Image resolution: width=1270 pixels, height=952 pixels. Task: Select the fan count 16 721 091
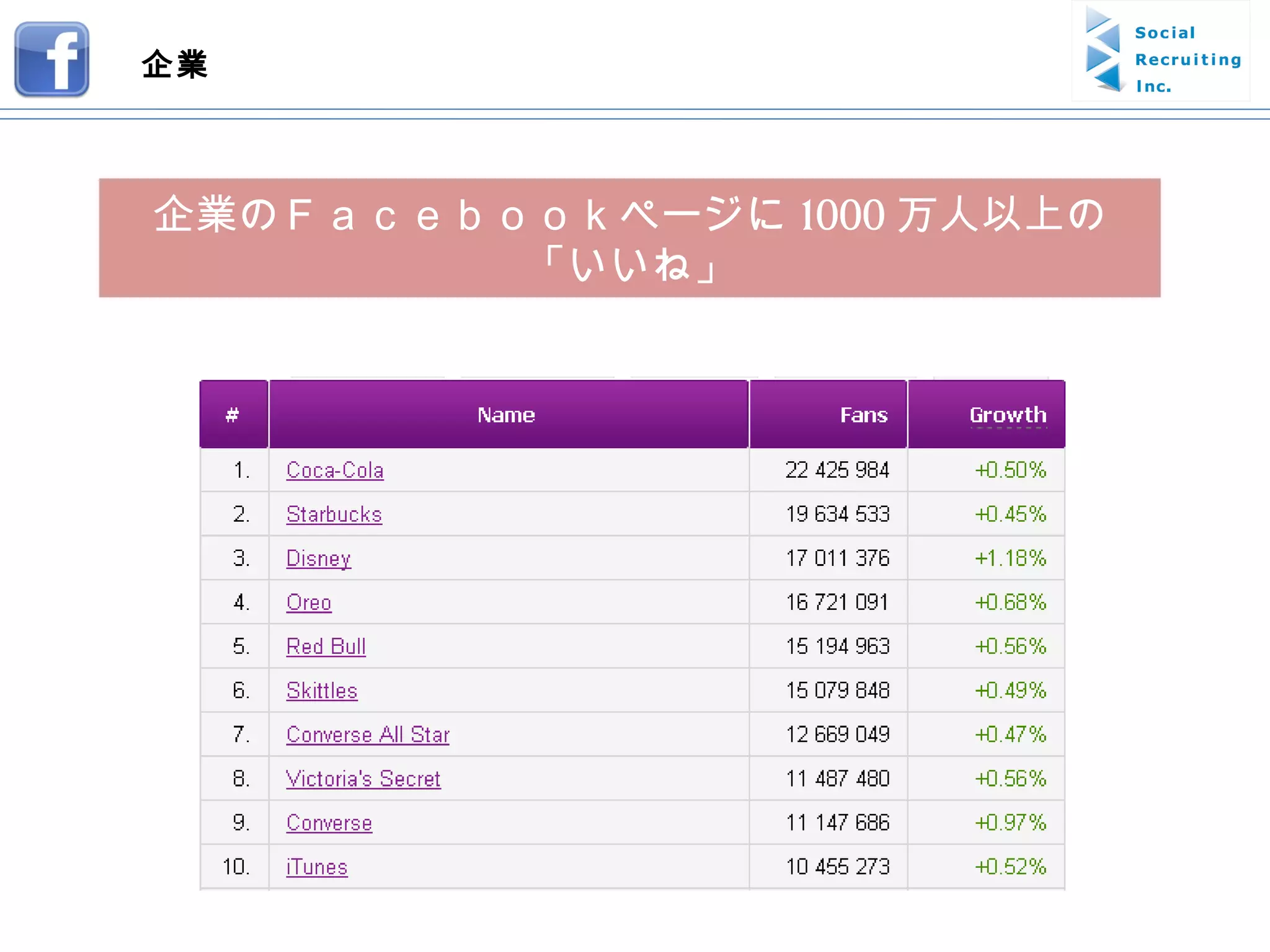click(837, 602)
